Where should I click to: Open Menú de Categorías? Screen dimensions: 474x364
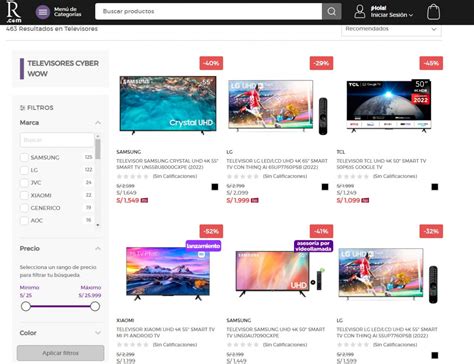pos(68,12)
